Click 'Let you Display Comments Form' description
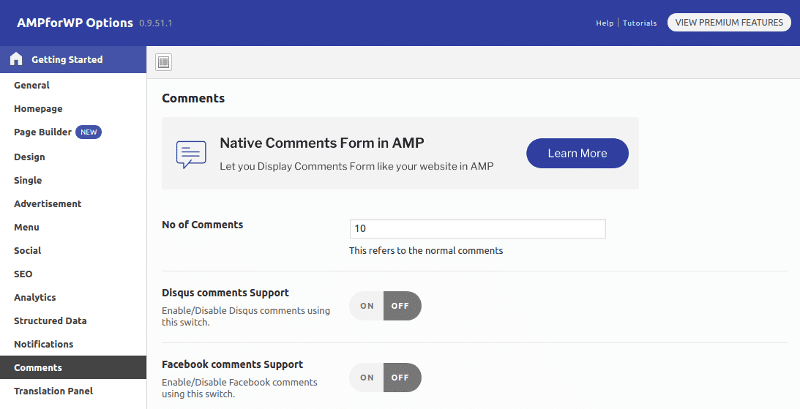 pos(357,166)
